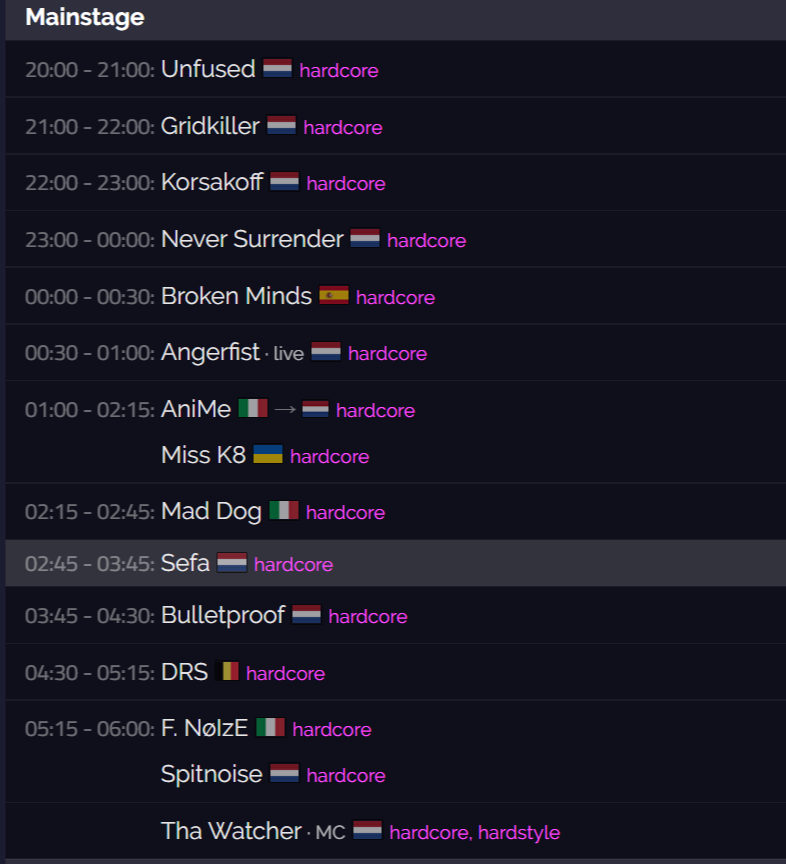The width and height of the screenshot is (786, 864).
Task: Open the Angerfist artist link
Action: point(210,353)
